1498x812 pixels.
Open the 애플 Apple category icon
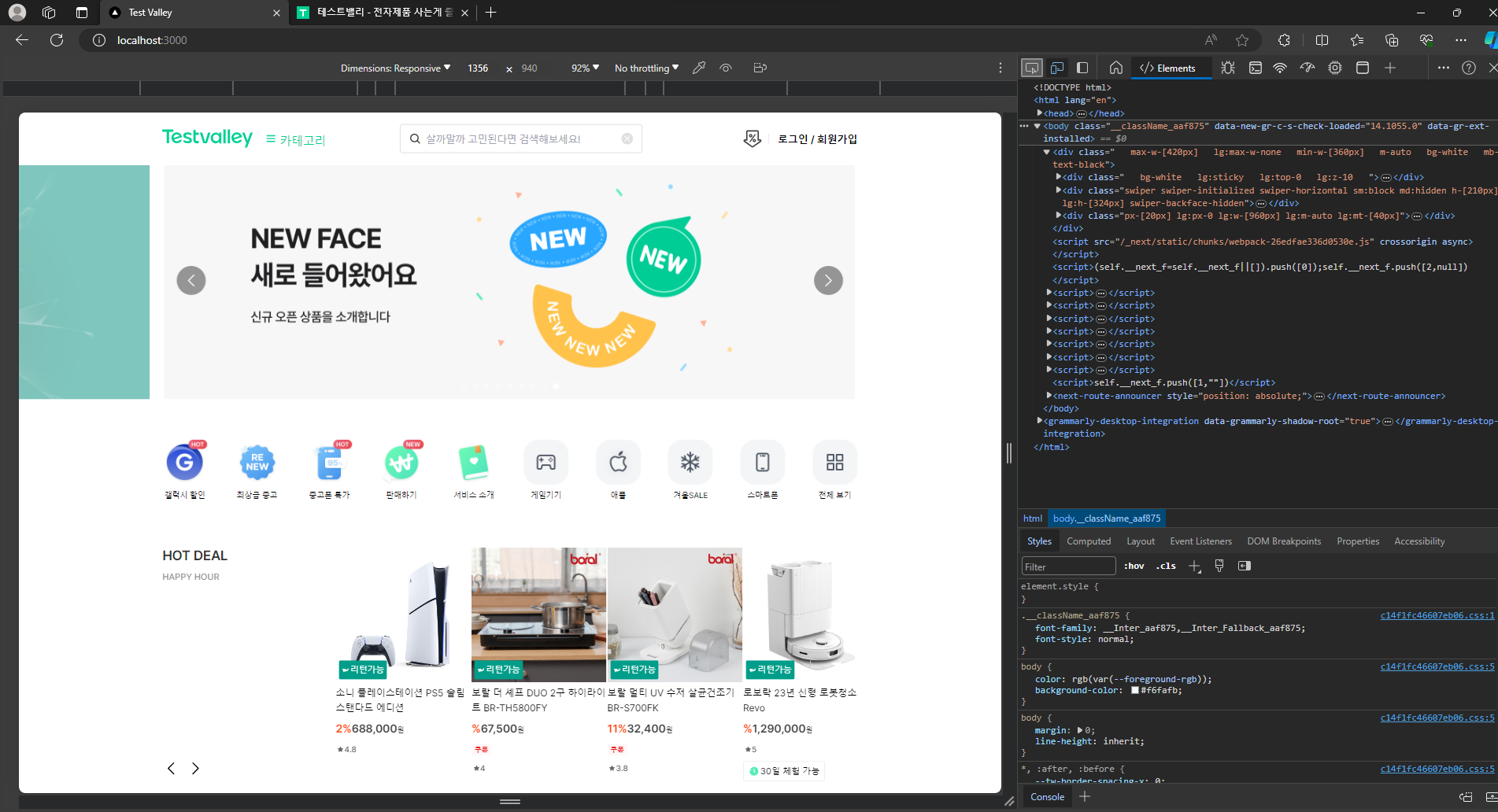click(x=619, y=462)
